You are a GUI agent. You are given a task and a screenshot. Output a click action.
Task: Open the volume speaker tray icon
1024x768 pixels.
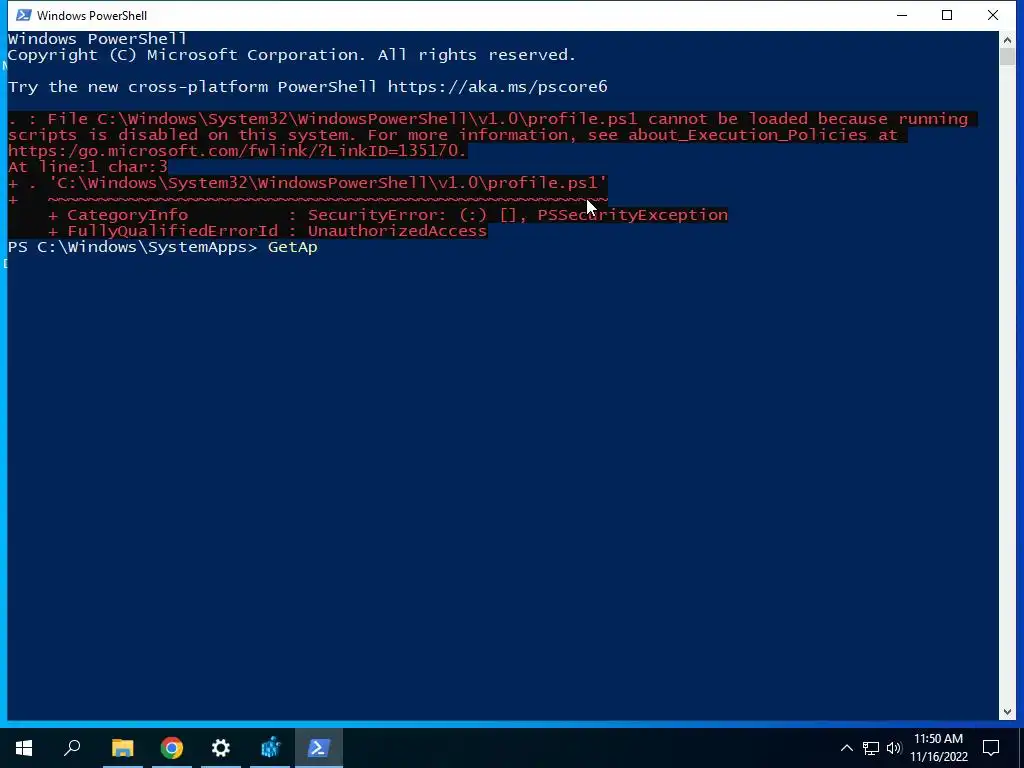tap(894, 748)
